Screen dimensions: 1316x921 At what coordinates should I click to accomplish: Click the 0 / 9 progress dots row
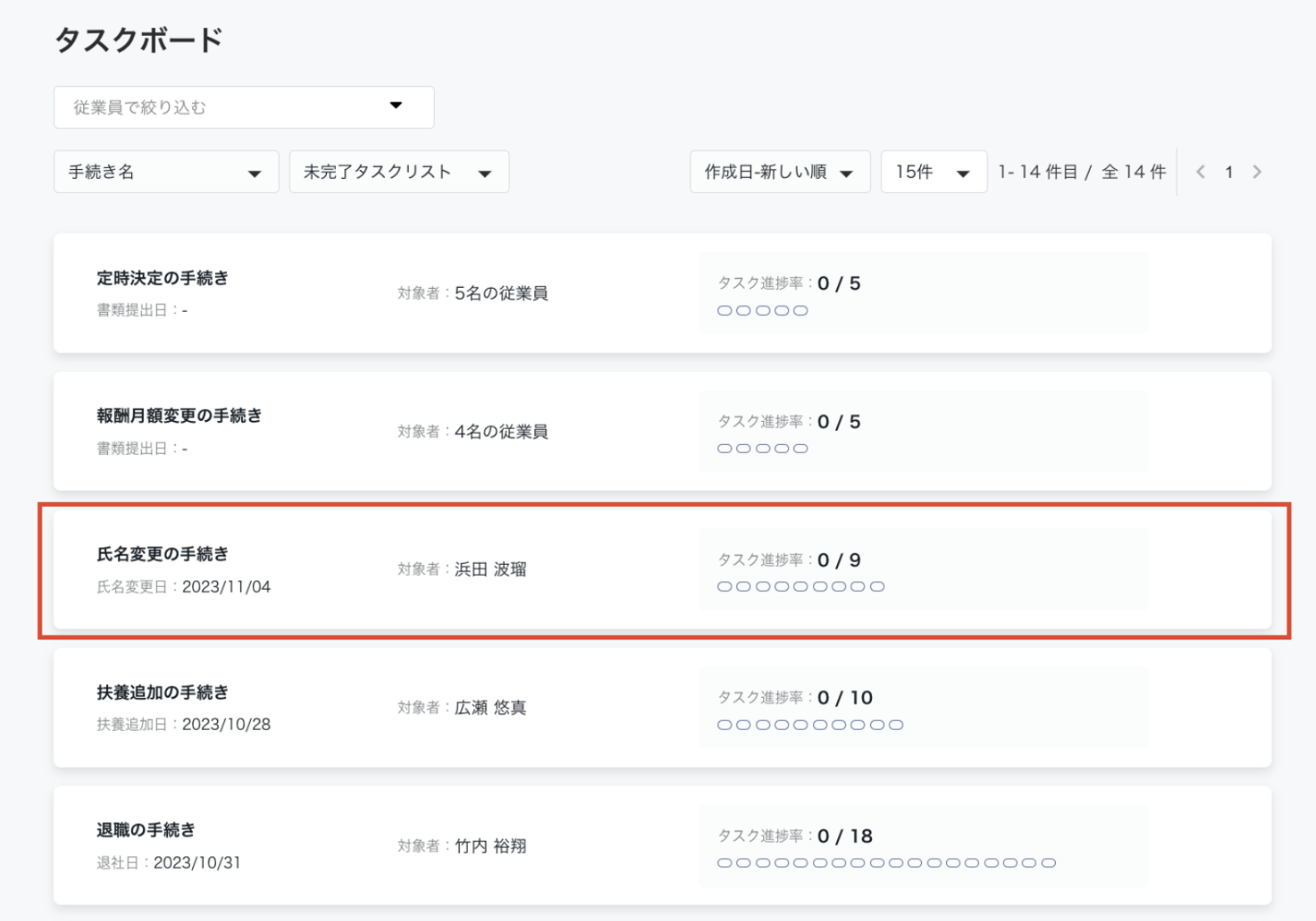tap(801, 587)
